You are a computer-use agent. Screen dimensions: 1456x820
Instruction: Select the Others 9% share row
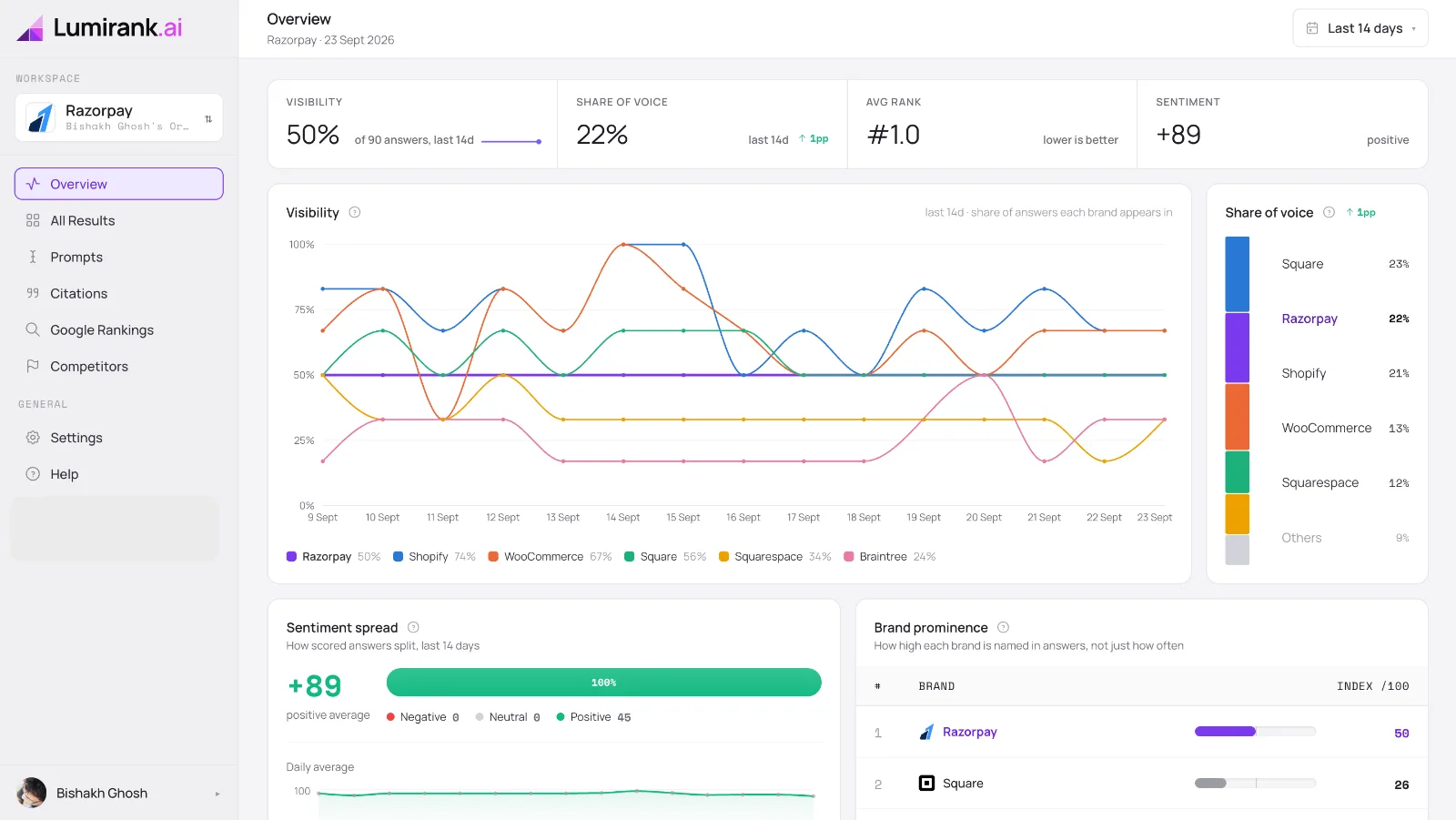click(1345, 538)
